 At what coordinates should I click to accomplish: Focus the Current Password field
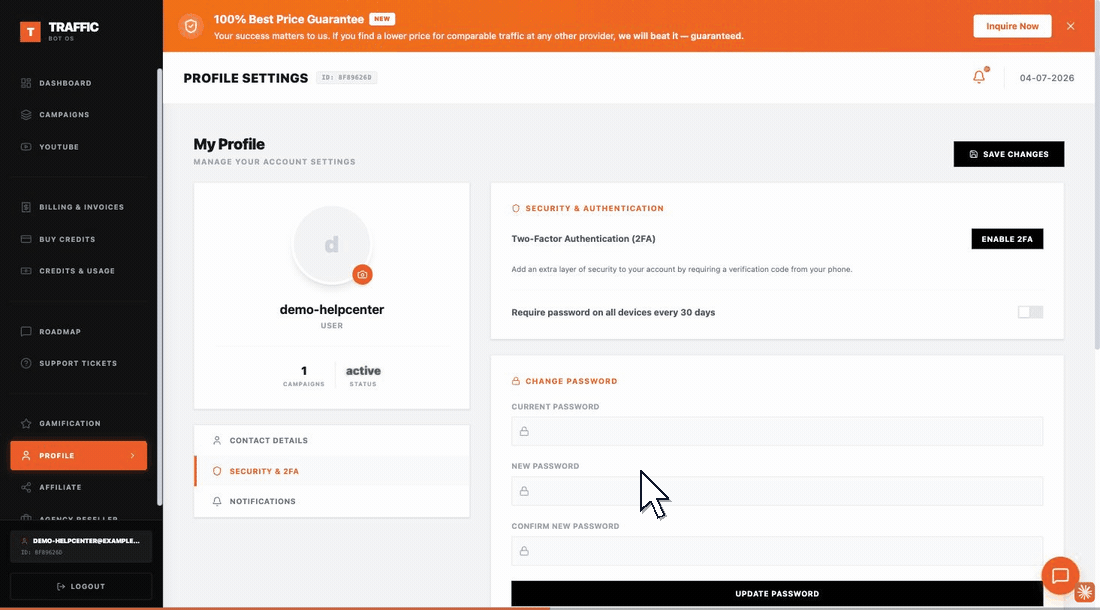[x=777, y=431]
